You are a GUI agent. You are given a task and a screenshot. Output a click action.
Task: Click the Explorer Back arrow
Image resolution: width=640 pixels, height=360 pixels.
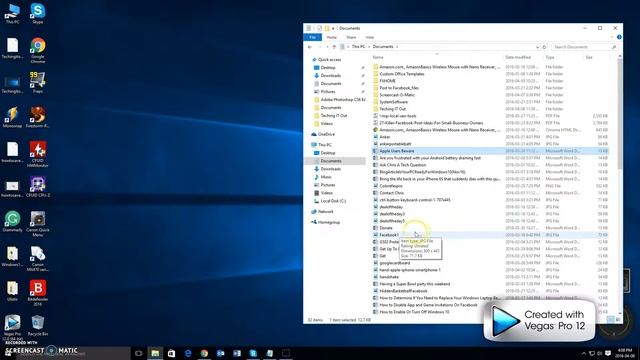point(310,47)
